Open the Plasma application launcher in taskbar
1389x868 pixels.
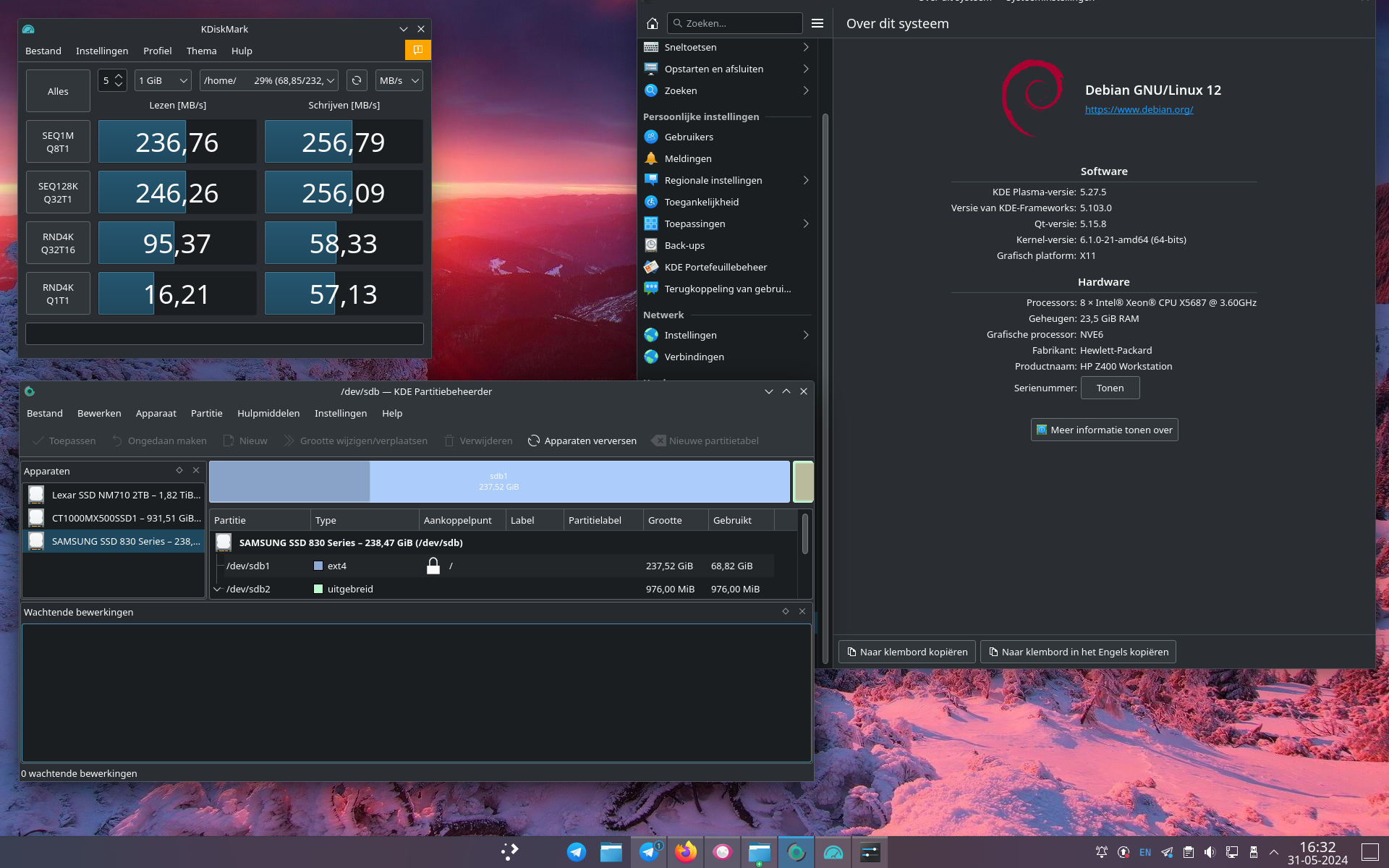[x=510, y=852]
